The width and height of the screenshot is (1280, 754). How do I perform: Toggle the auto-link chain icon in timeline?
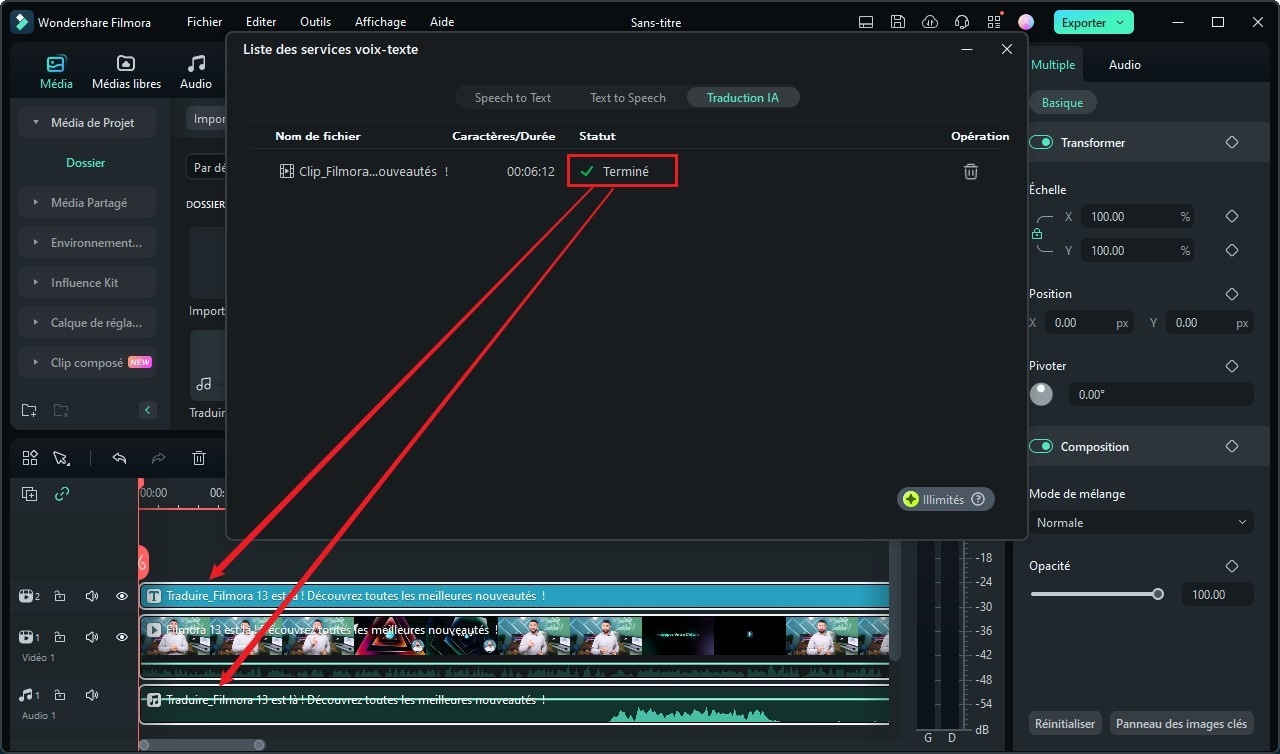click(x=62, y=494)
